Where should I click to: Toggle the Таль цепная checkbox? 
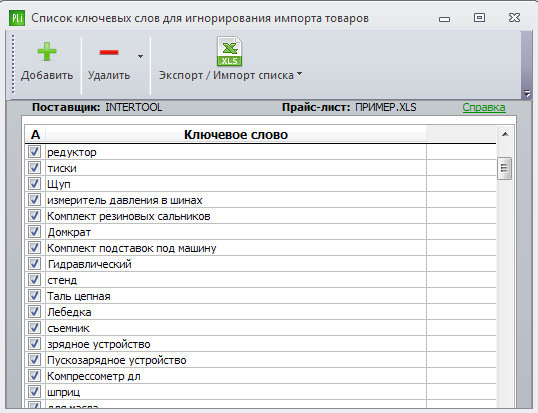(34, 296)
